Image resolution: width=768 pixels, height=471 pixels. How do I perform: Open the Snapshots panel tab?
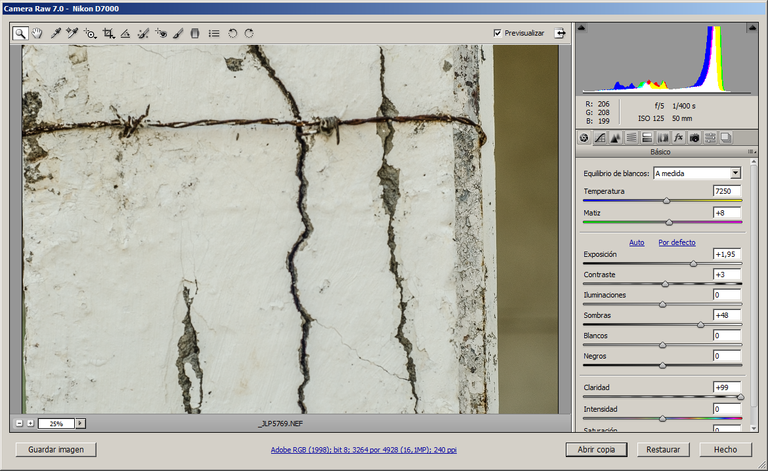[x=725, y=138]
